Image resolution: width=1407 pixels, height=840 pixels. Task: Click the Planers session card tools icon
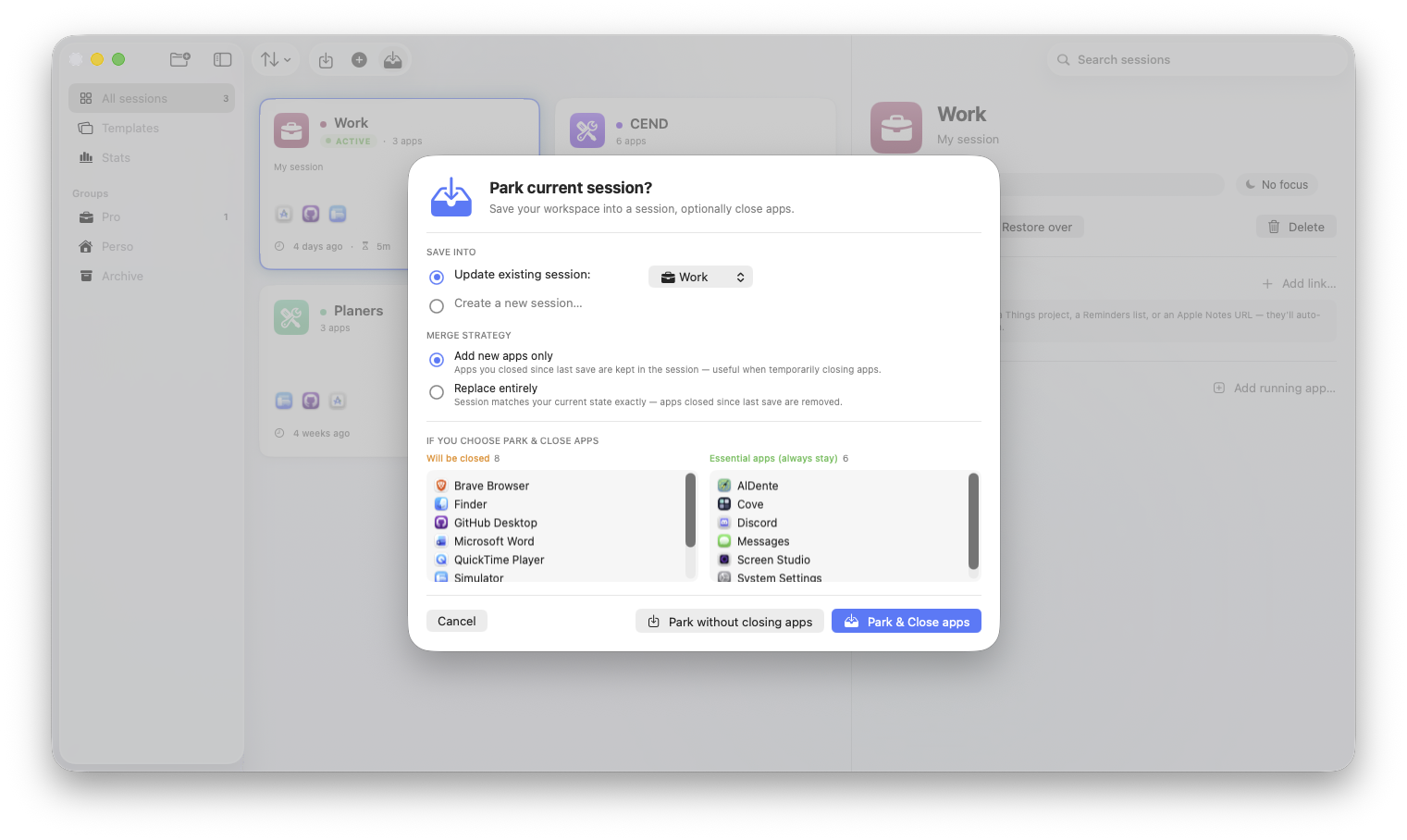pyautogui.click(x=291, y=317)
